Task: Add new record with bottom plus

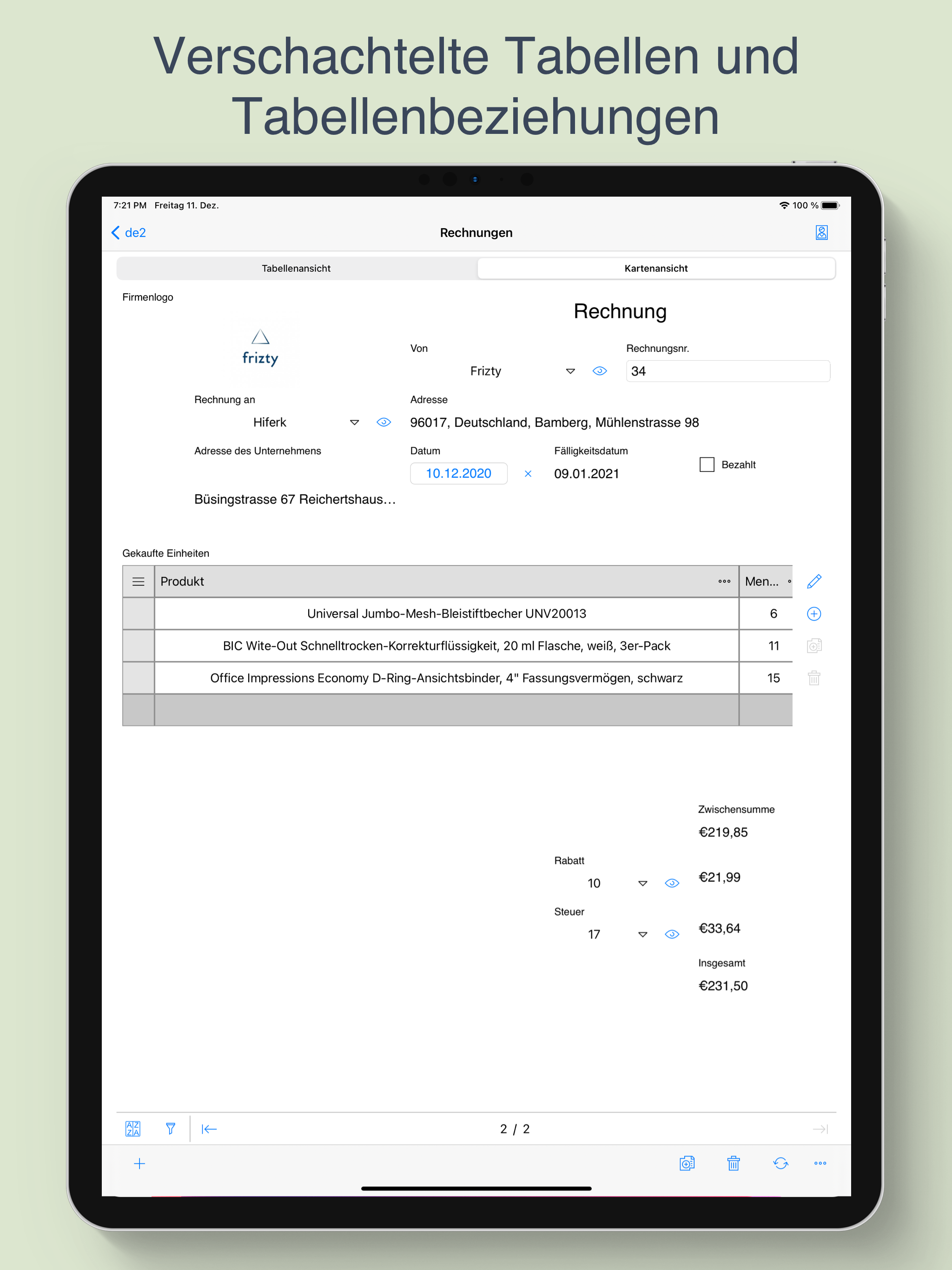Action: coord(139,1164)
